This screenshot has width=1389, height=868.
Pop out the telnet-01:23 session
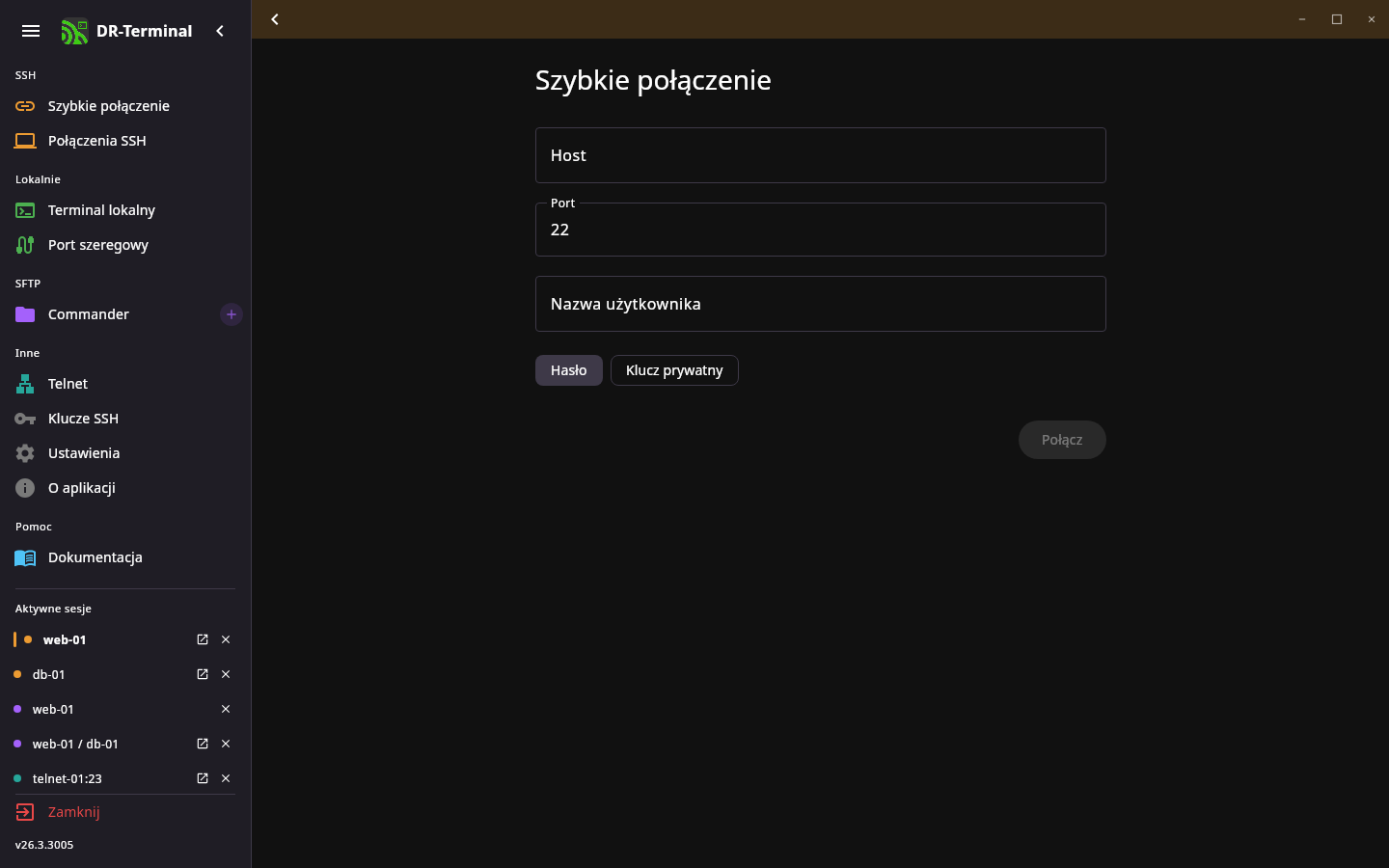pyautogui.click(x=203, y=778)
